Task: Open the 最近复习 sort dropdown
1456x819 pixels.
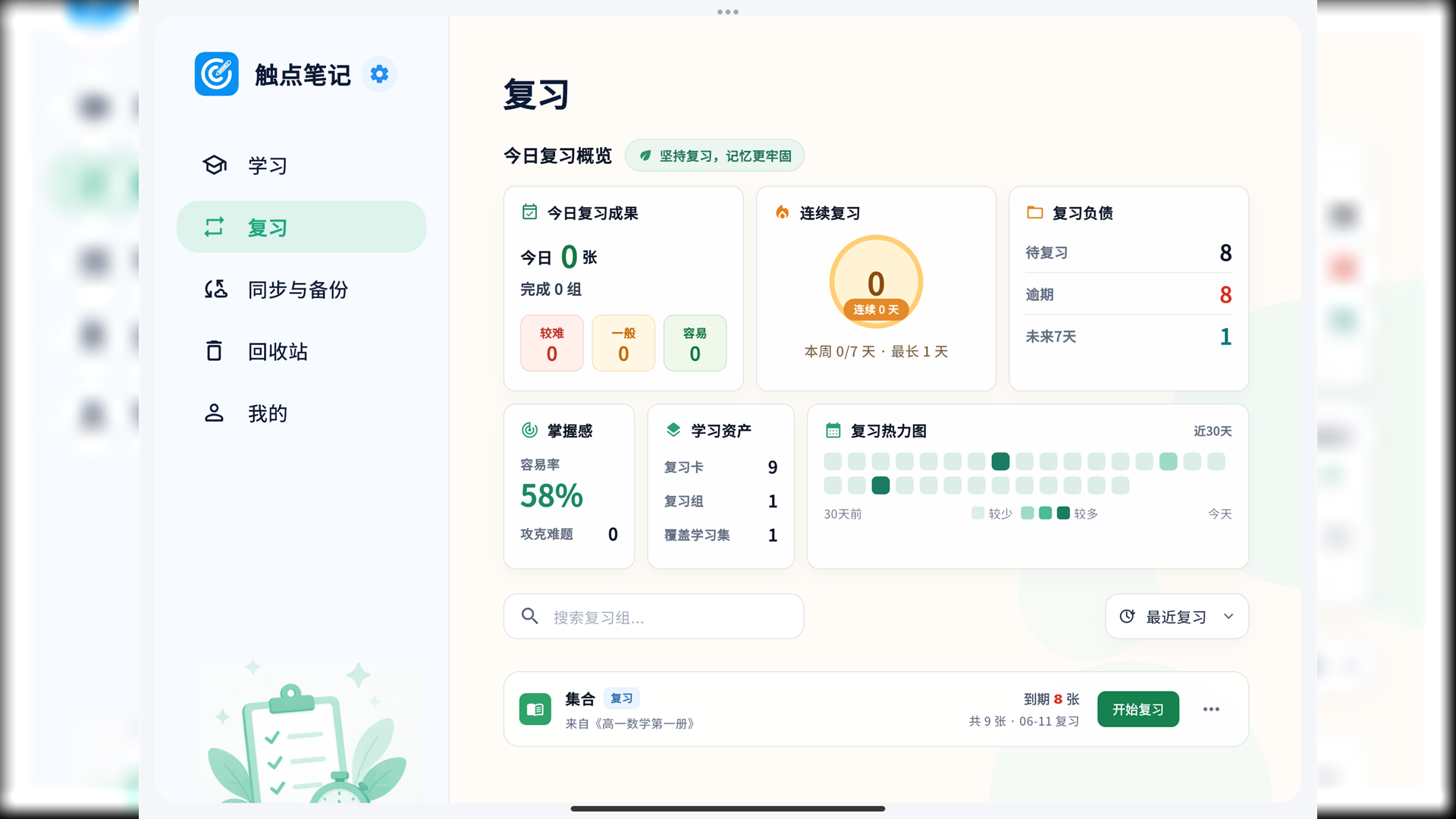Action: pyautogui.click(x=1177, y=617)
